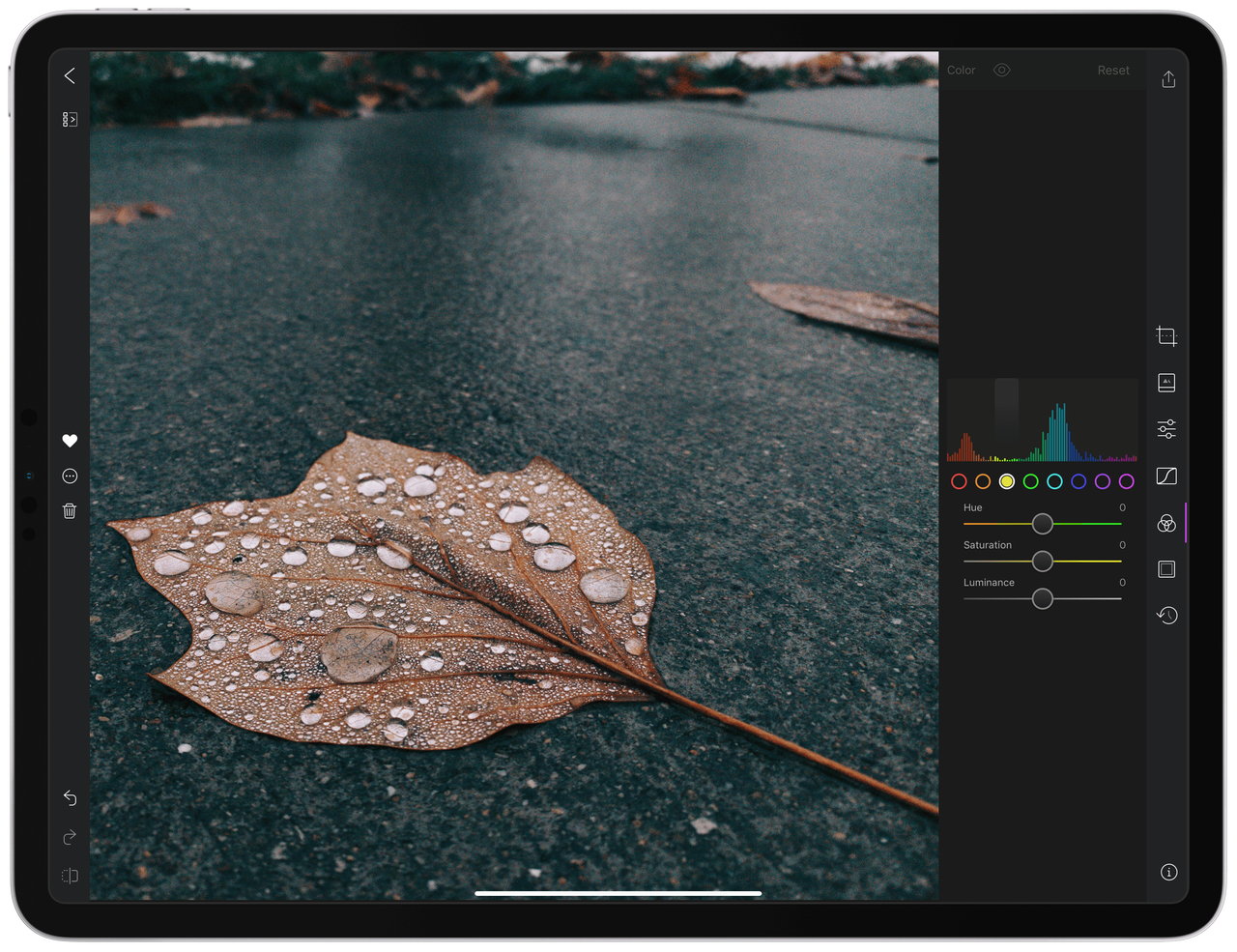Select the green color channel
Image resolution: width=1237 pixels, height=952 pixels.
click(1031, 481)
